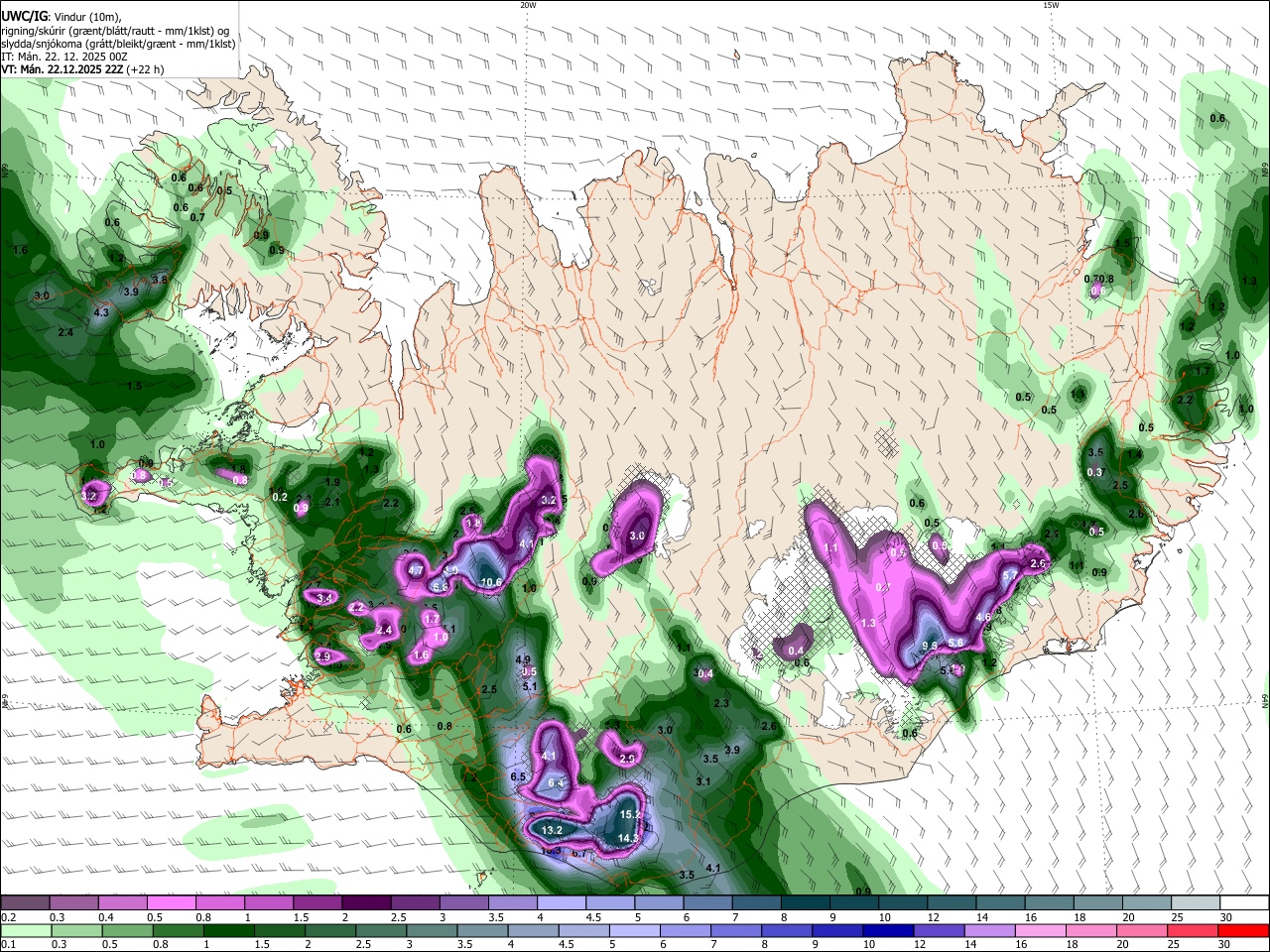Image resolution: width=1270 pixels, height=952 pixels.
Task: Click the grey-purple 0.2 snow legend swatch
Action: click(x=24, y=902)
